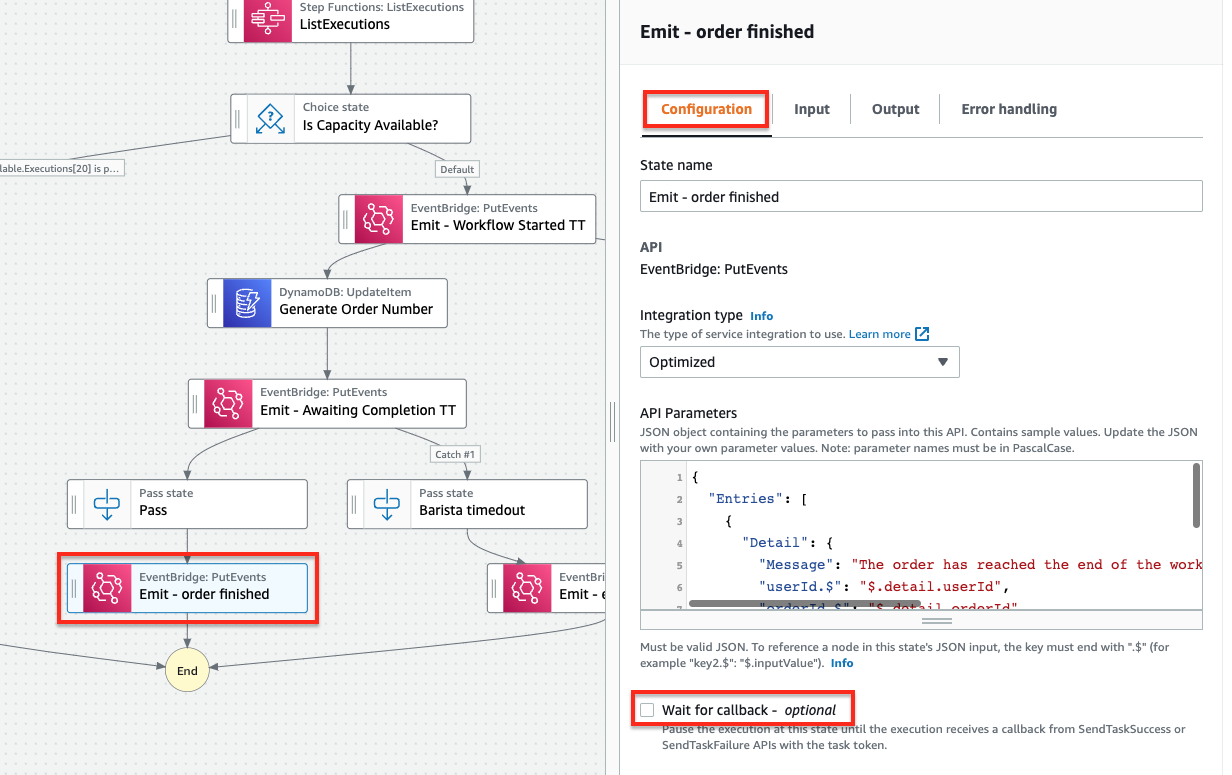Viewport: 1232px width, 775px height.
Task: Click the Default branch label
Action: 457,169
